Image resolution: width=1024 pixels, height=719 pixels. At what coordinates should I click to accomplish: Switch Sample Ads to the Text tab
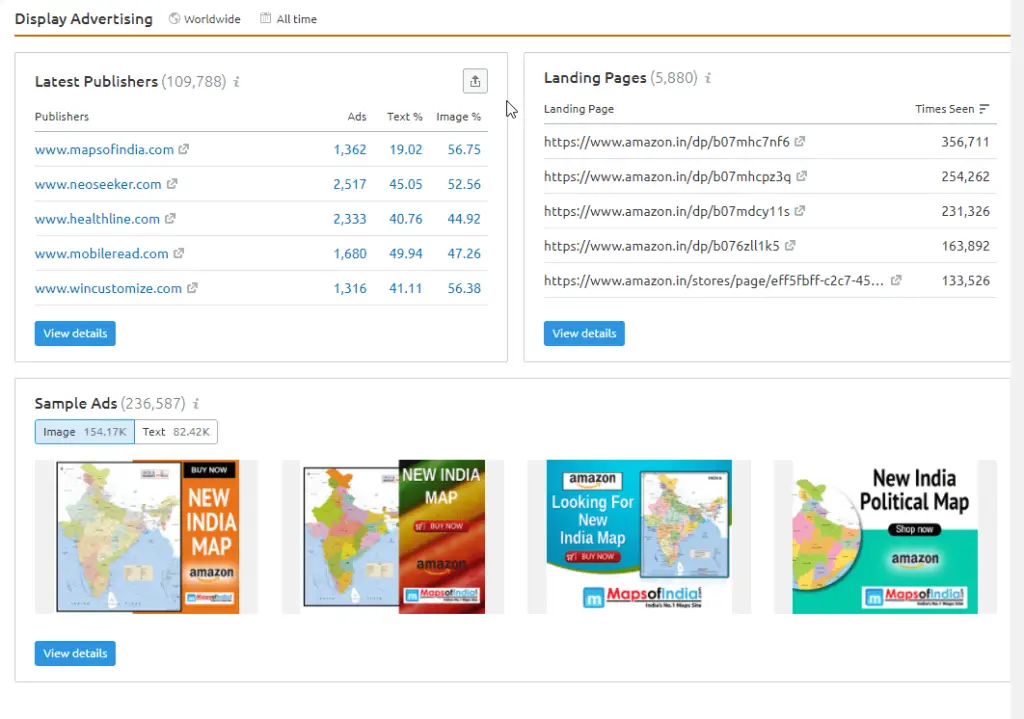(x=176, y=432)
